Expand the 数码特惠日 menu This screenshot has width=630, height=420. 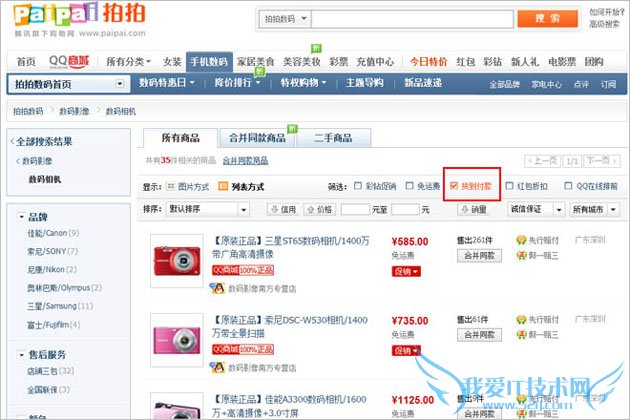click(167, 83)
